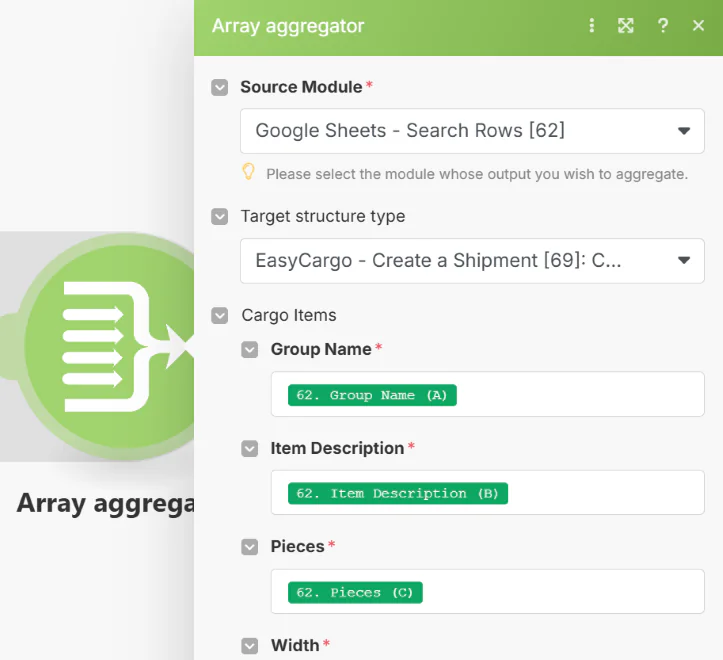Toggle the Item Description checkbox arrow

(x=249, y=448)
